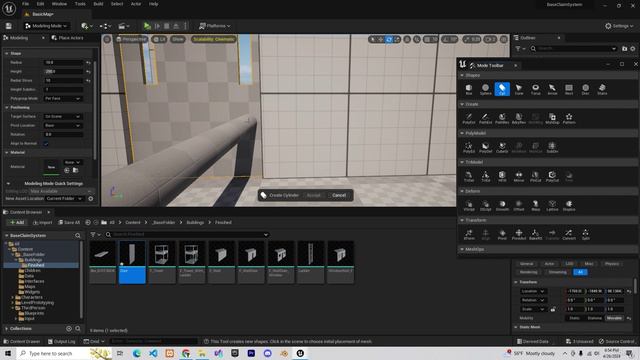
Task: Click Save All in Content Browser
Action: coord(69,222)
